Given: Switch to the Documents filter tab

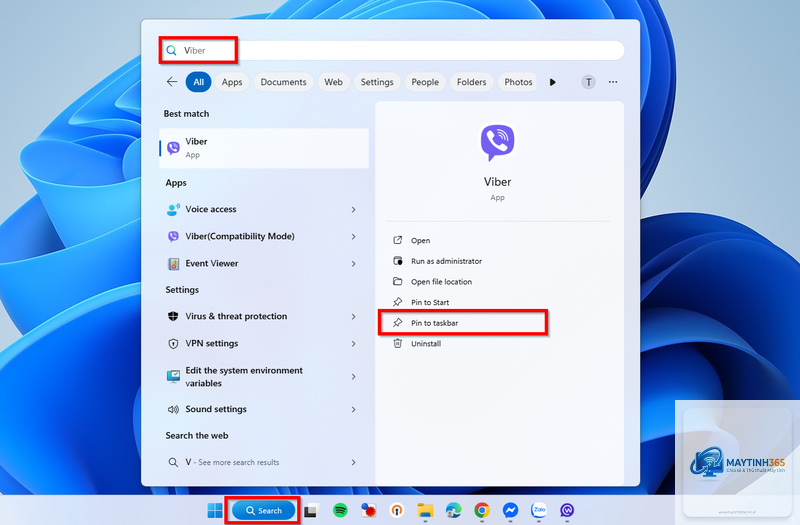Looking at the screenshot, I should coord(283,82).
